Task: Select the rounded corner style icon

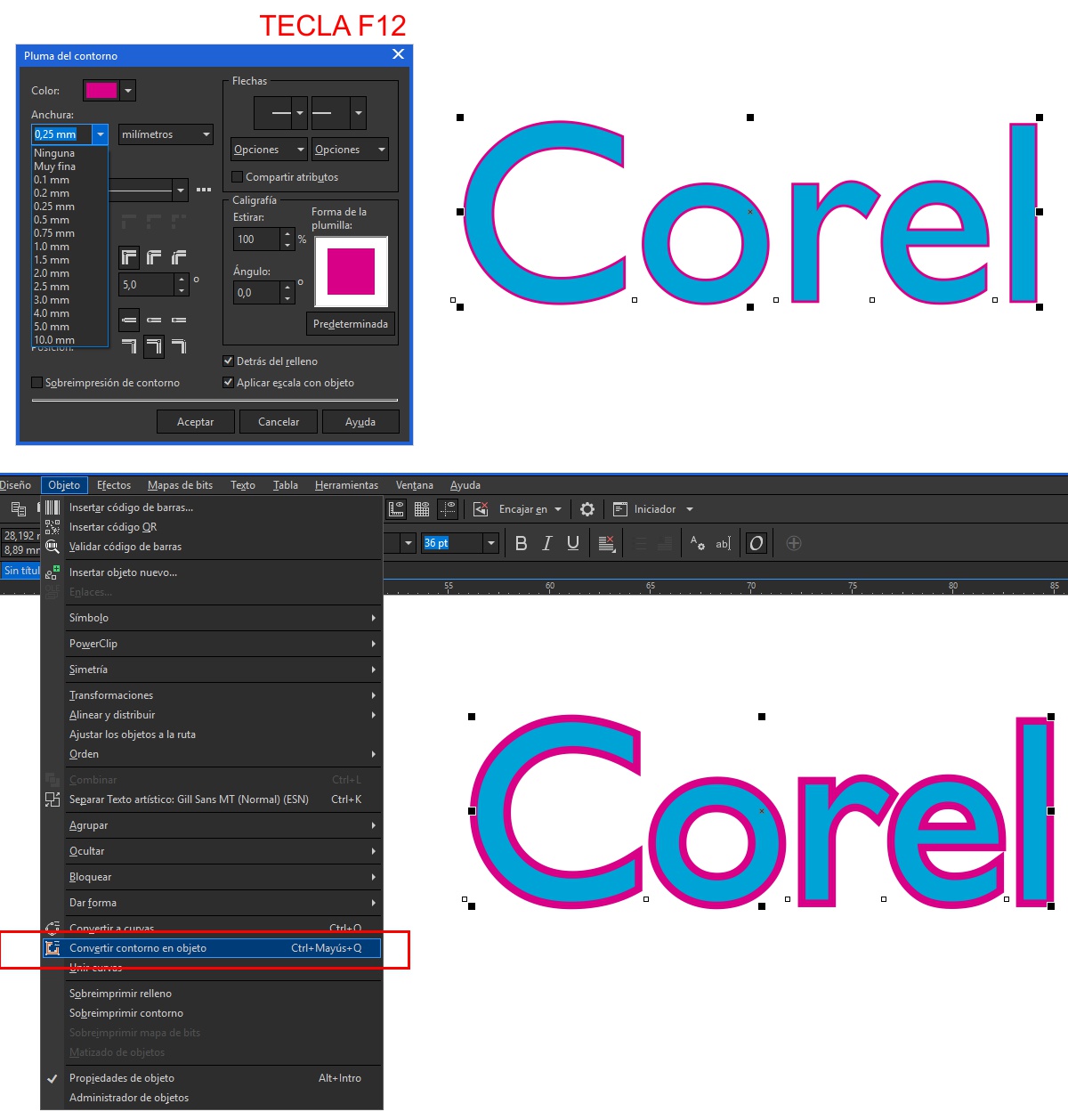Action: (154, 258)
